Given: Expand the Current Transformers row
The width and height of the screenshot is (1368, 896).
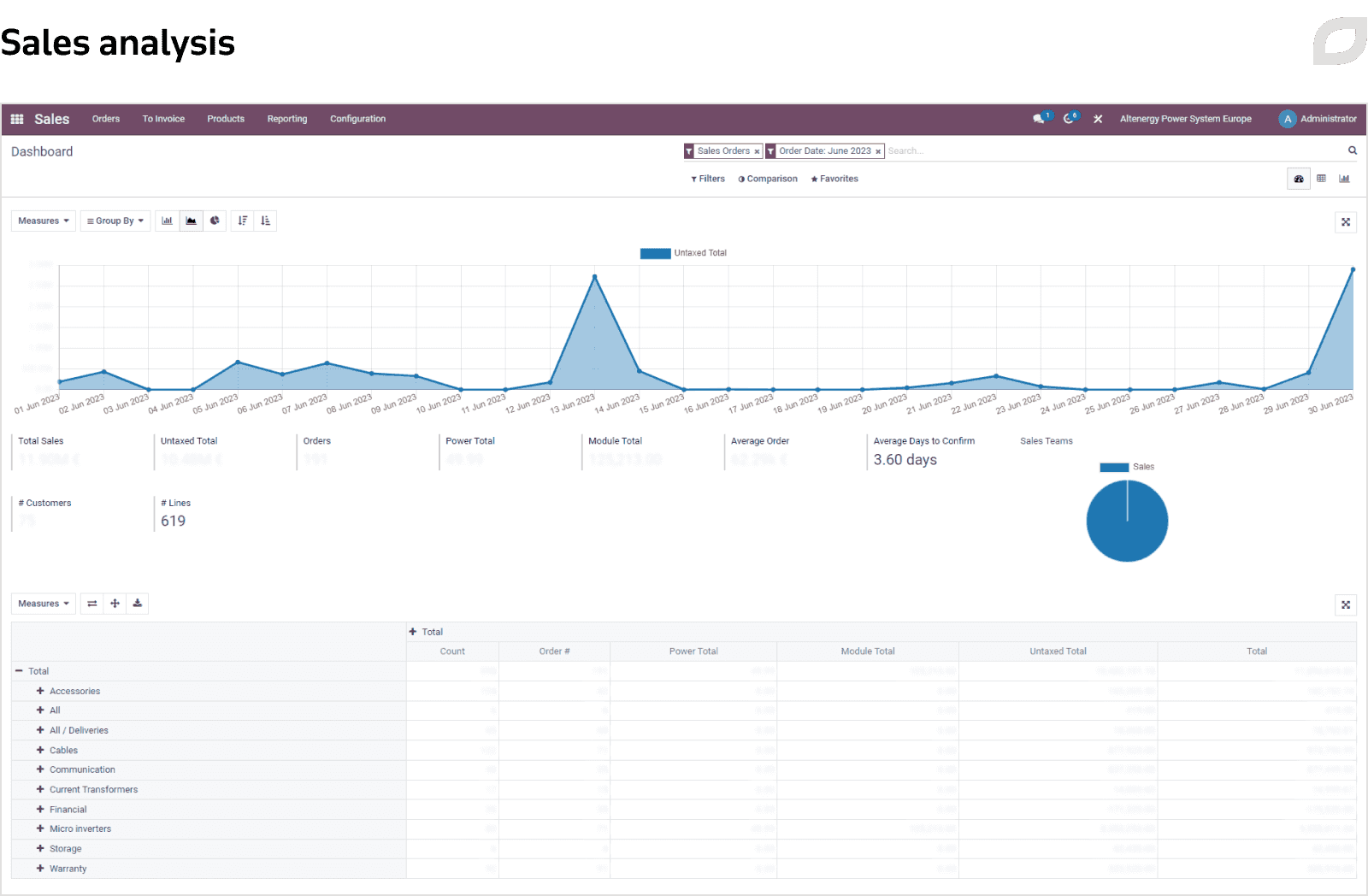Looking at the screenshot, I should 40,789.
